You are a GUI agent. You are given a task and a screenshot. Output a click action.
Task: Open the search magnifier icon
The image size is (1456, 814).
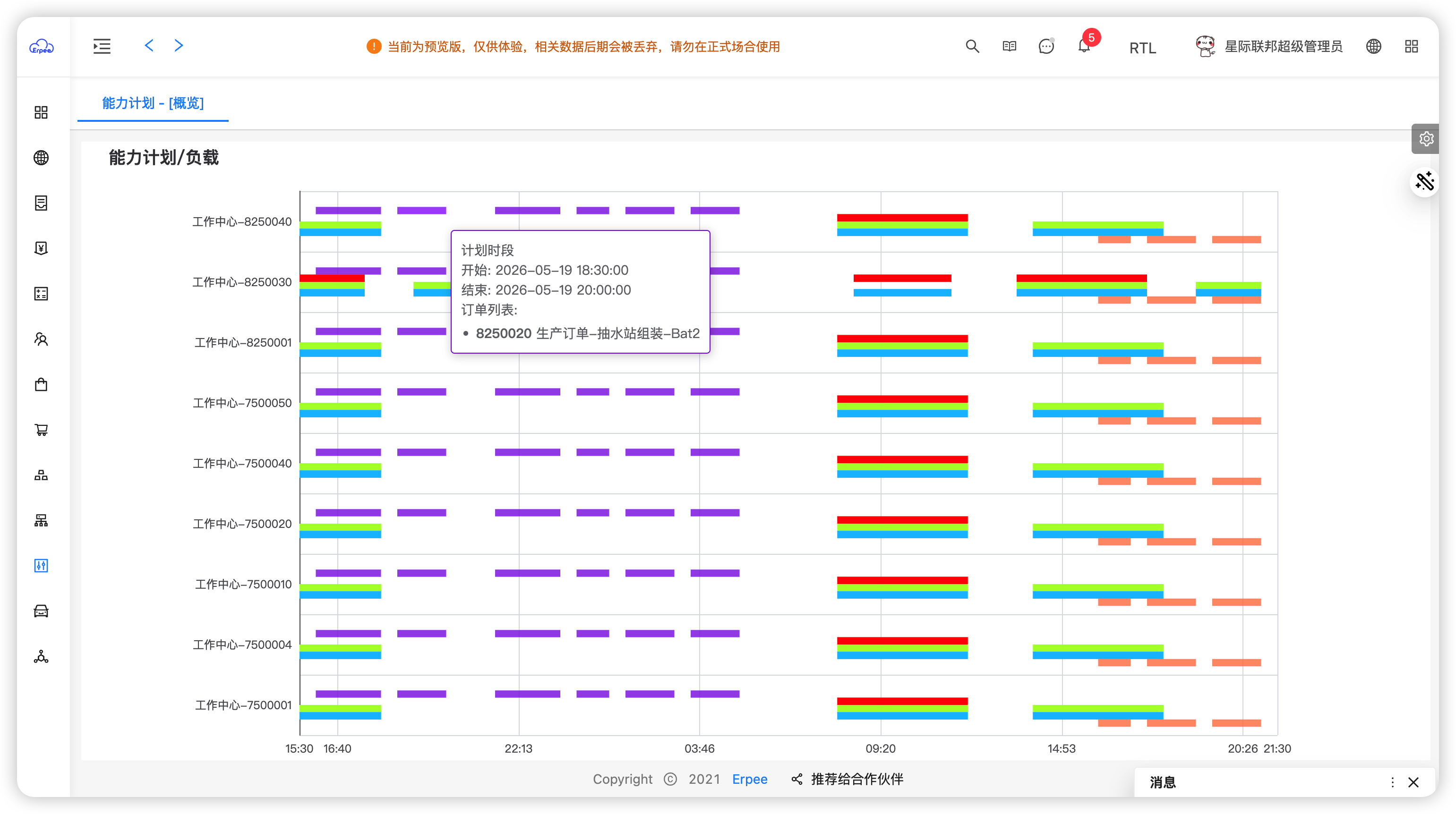click(x=972, y=46)
